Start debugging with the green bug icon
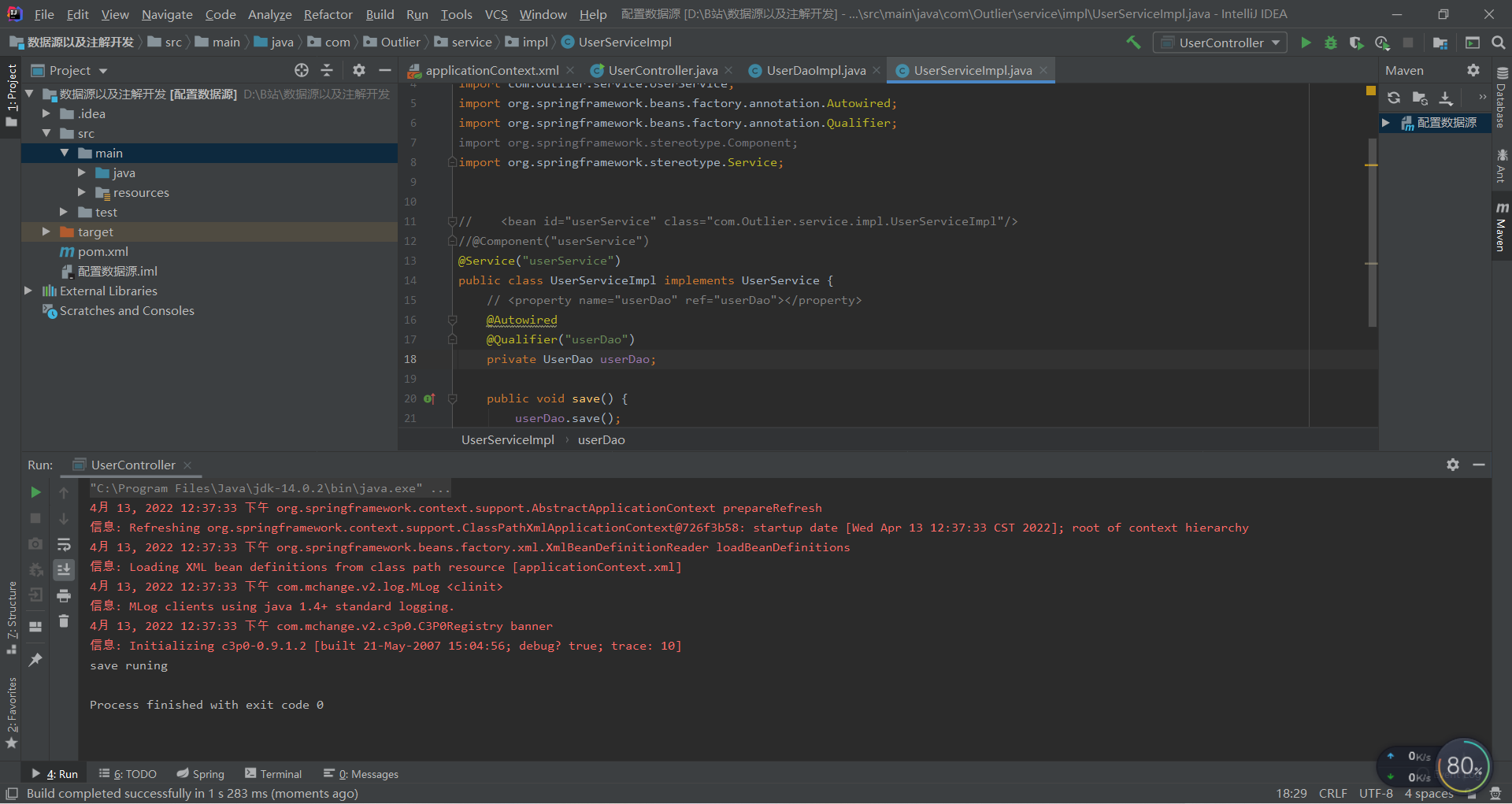The image size is (1512, 804). tap(1331, 43)
